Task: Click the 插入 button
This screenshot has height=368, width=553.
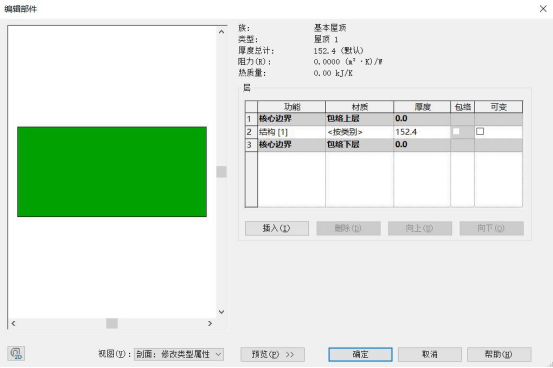Action: [277, 228]
